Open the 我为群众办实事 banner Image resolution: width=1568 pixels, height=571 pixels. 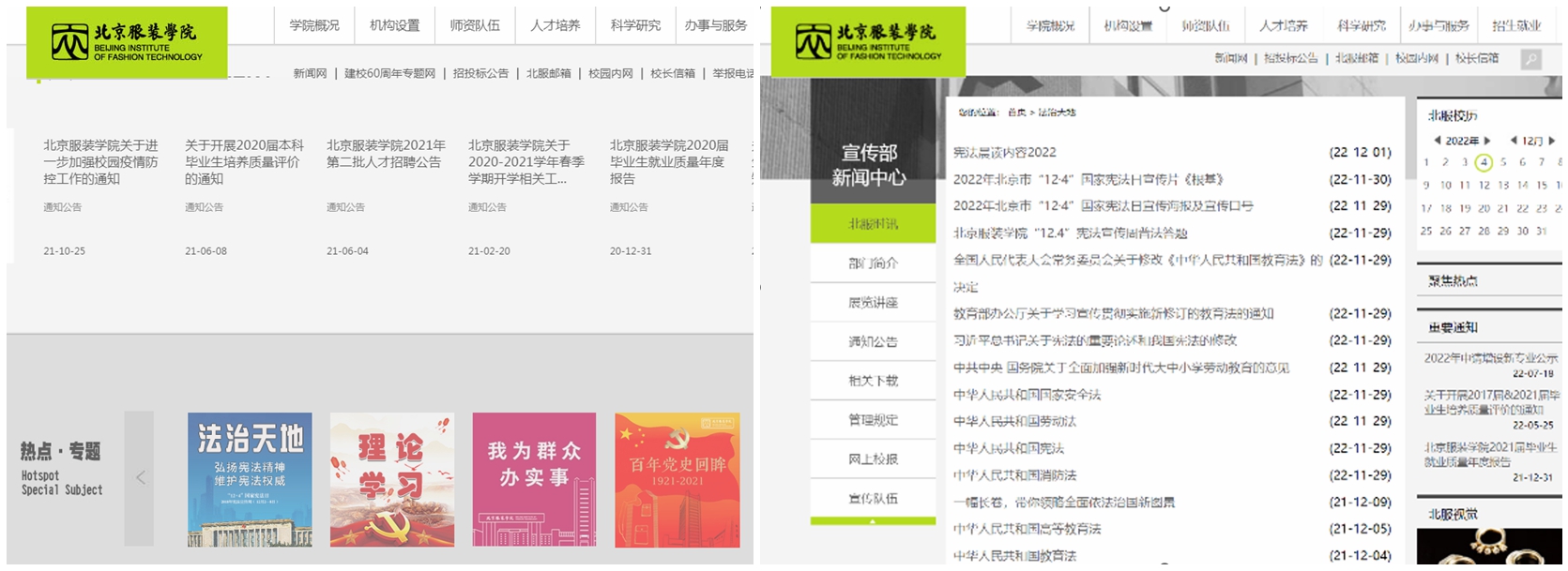(534, 479)
